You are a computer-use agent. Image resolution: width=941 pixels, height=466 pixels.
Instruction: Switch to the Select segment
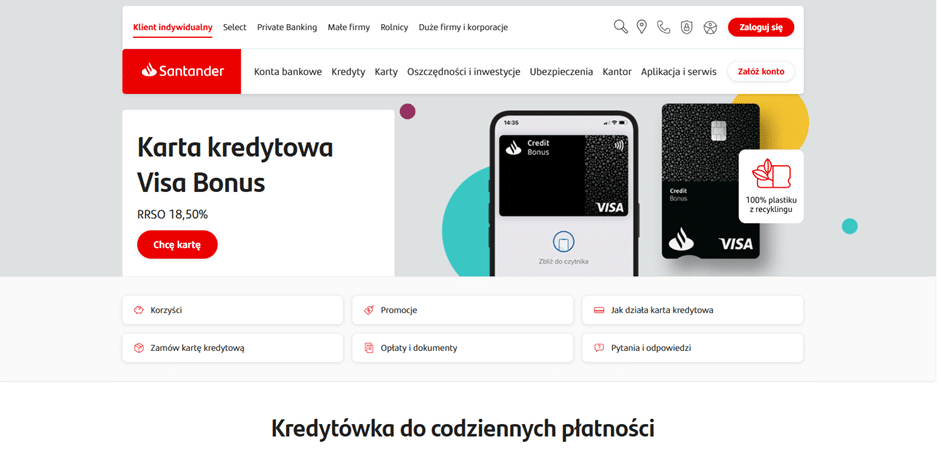[x=235, y=27]
